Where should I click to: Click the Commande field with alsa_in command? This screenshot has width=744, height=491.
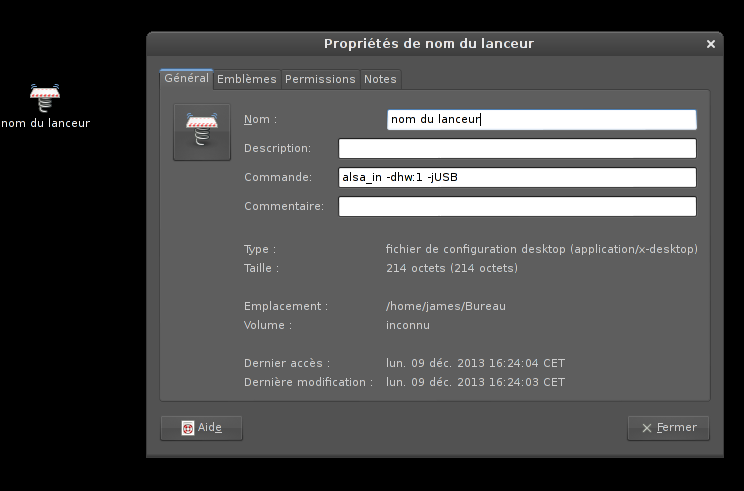click(x=517, y=177)
